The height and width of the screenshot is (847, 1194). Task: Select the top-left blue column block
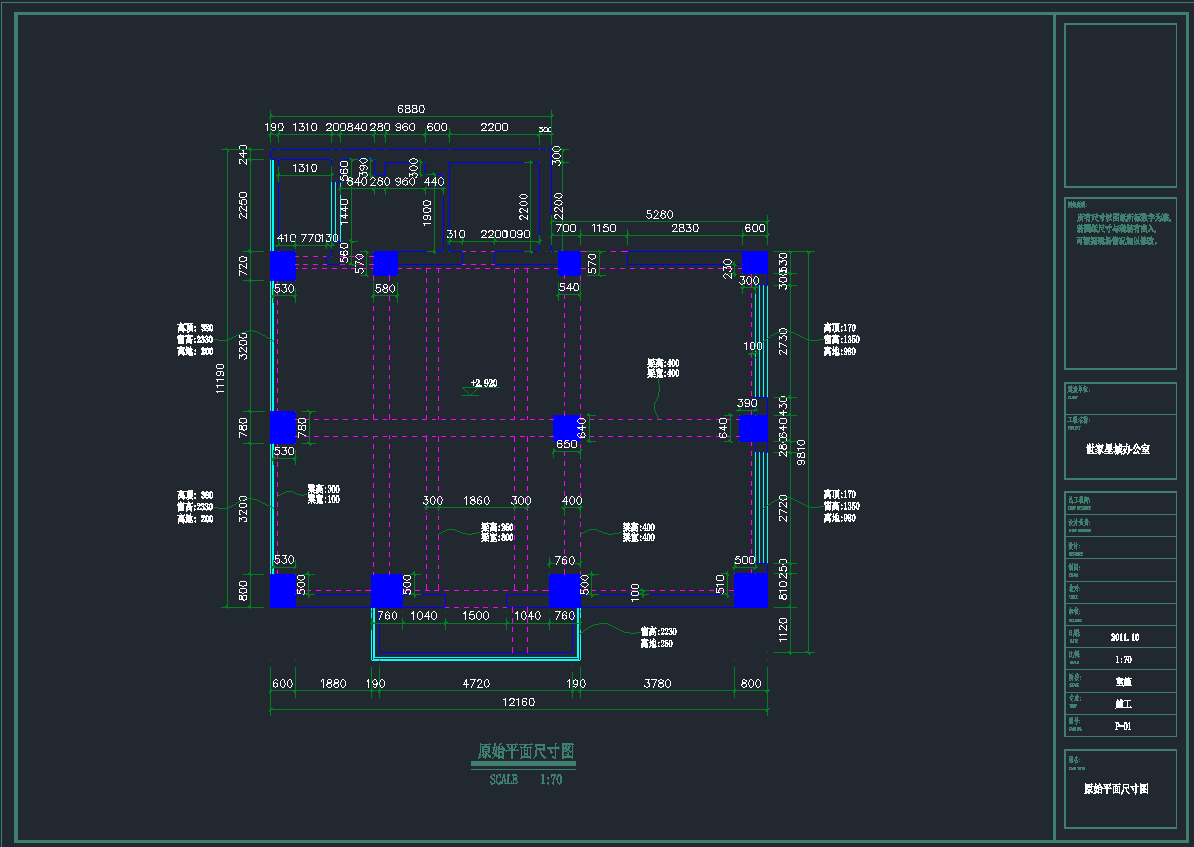[x=282, y=266]
